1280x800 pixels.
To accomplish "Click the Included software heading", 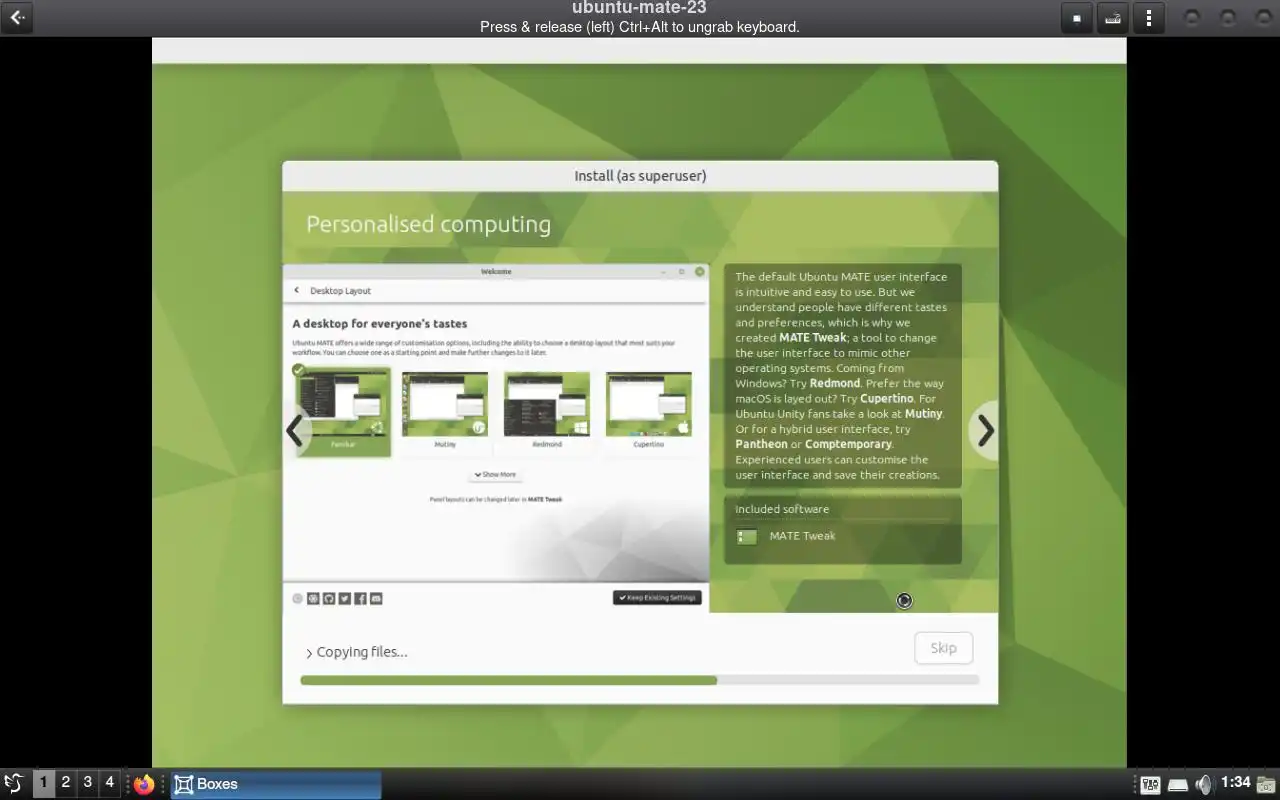I will click(782, 509).
